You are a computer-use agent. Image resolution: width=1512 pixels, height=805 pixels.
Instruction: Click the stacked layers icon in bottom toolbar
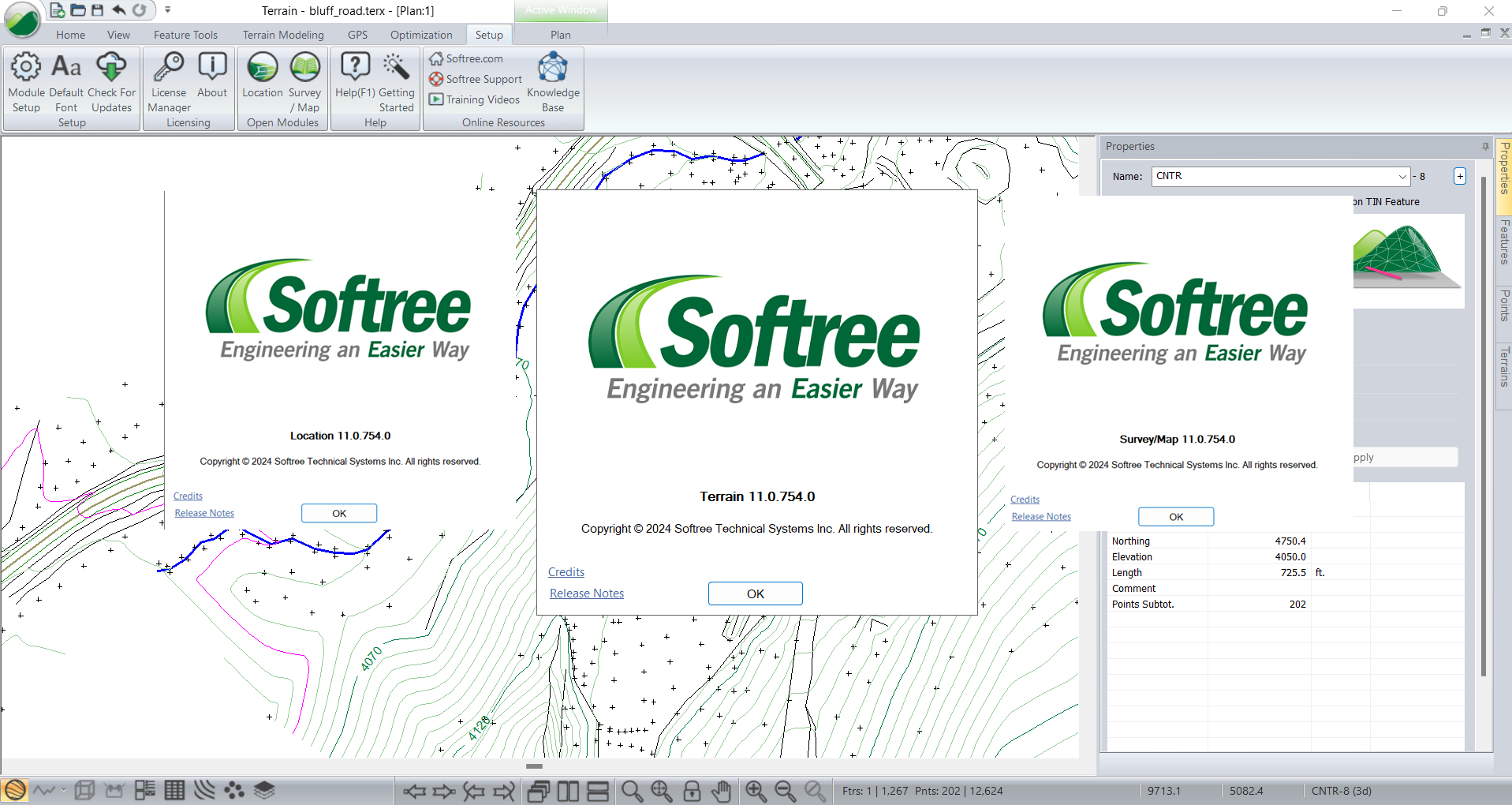pos(264,790)
